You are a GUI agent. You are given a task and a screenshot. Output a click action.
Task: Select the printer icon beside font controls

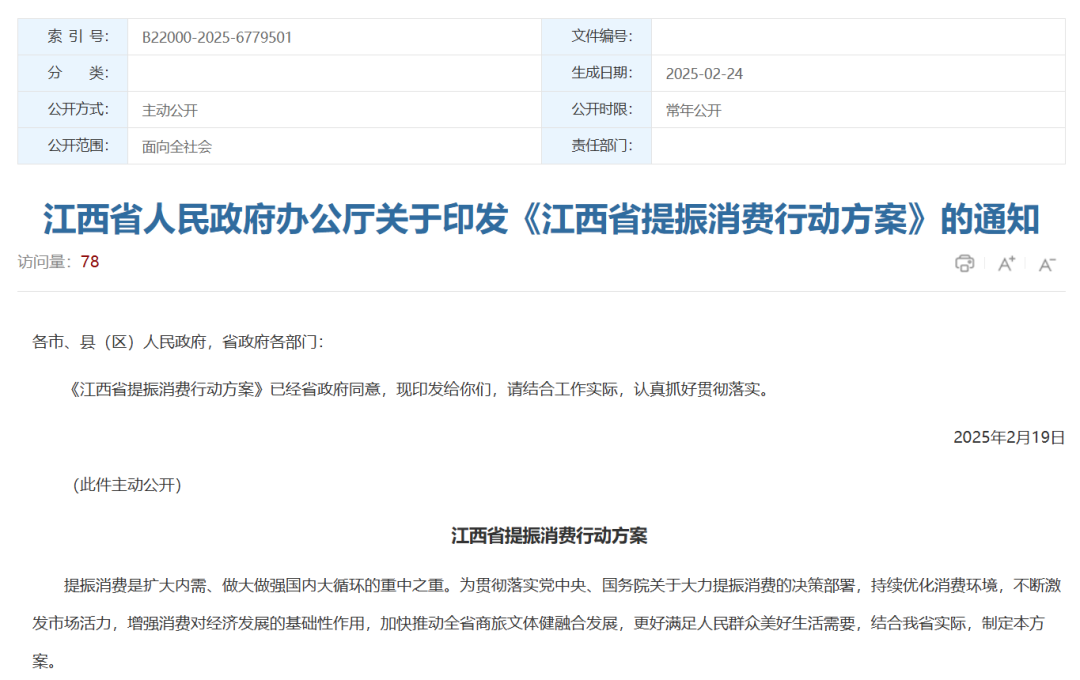click(963, 262)
